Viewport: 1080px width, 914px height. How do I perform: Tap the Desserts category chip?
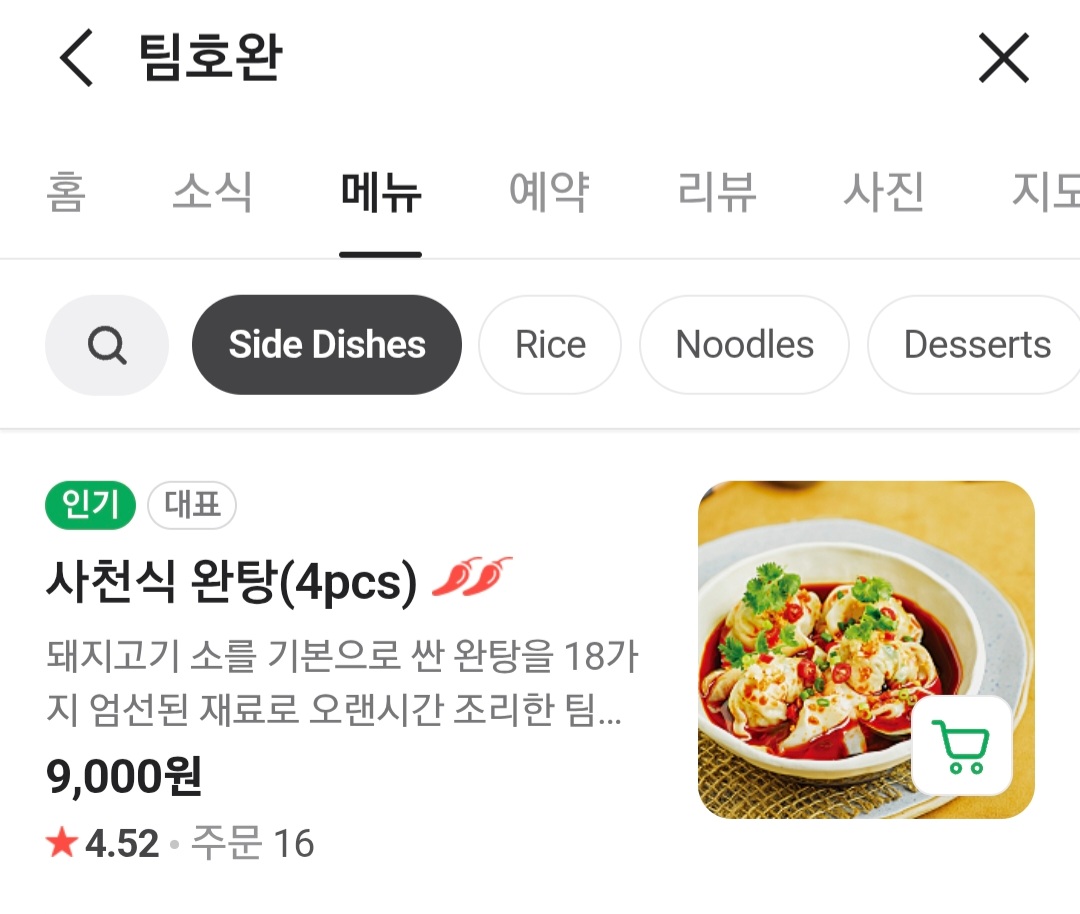(x=975, y=345)
